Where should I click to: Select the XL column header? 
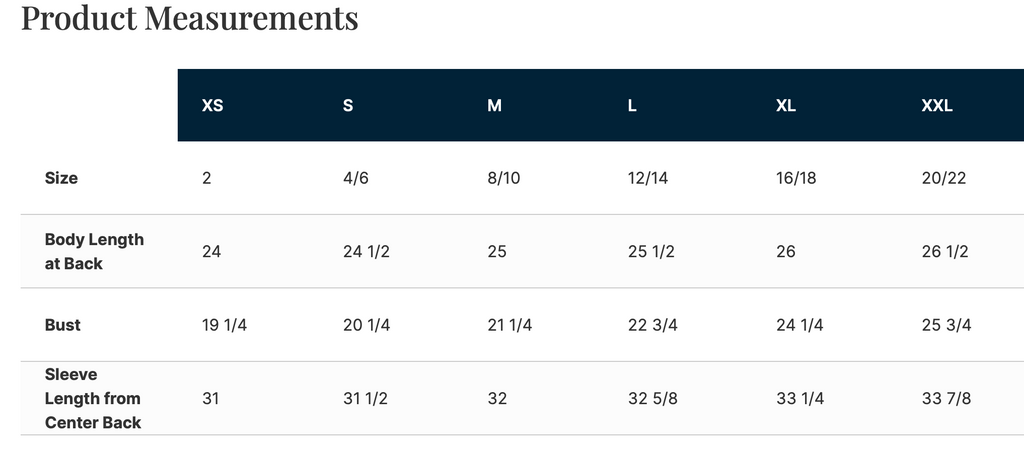786,105
